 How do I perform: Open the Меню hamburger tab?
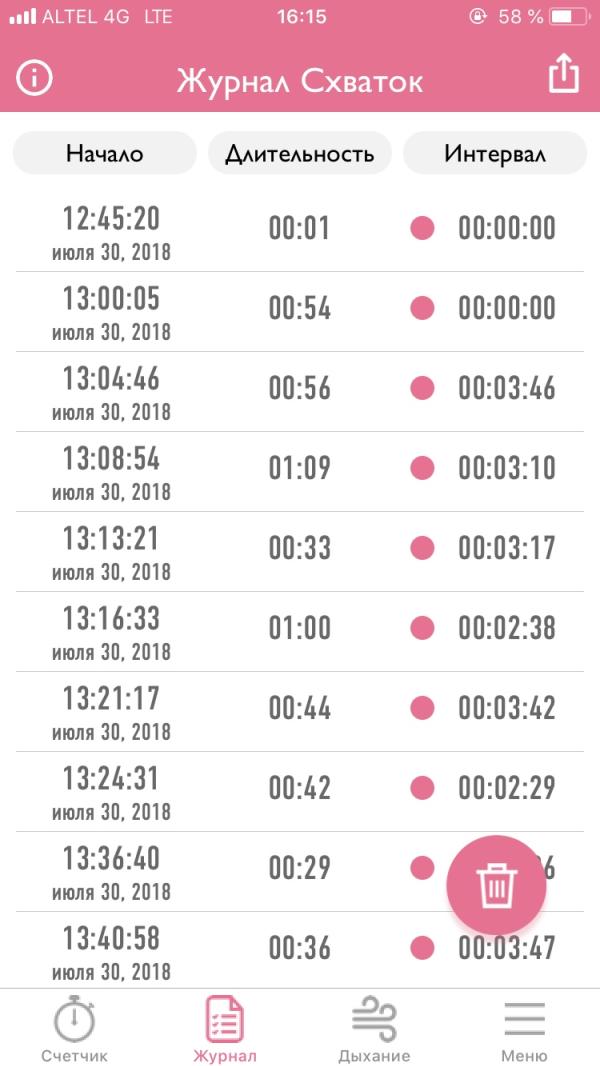524,1030
